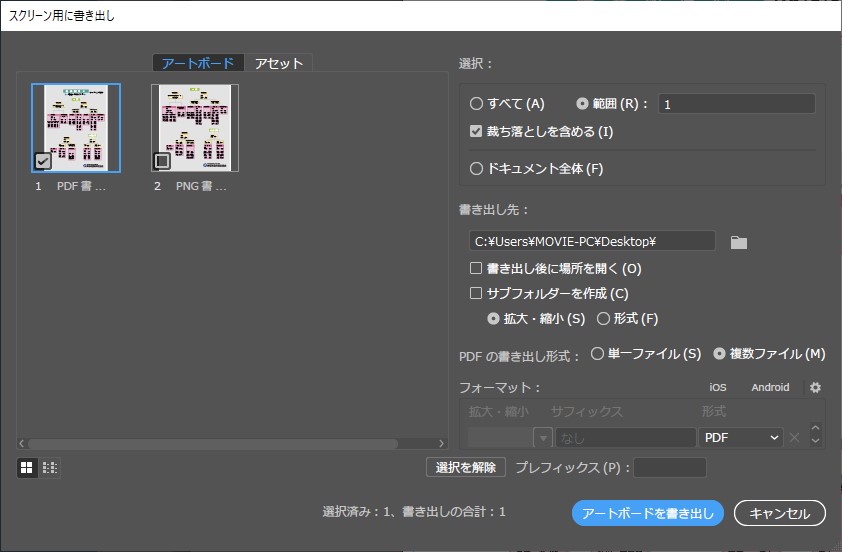Open advanced format settings gear icon

pyautogui.click(x=815, y=388)
